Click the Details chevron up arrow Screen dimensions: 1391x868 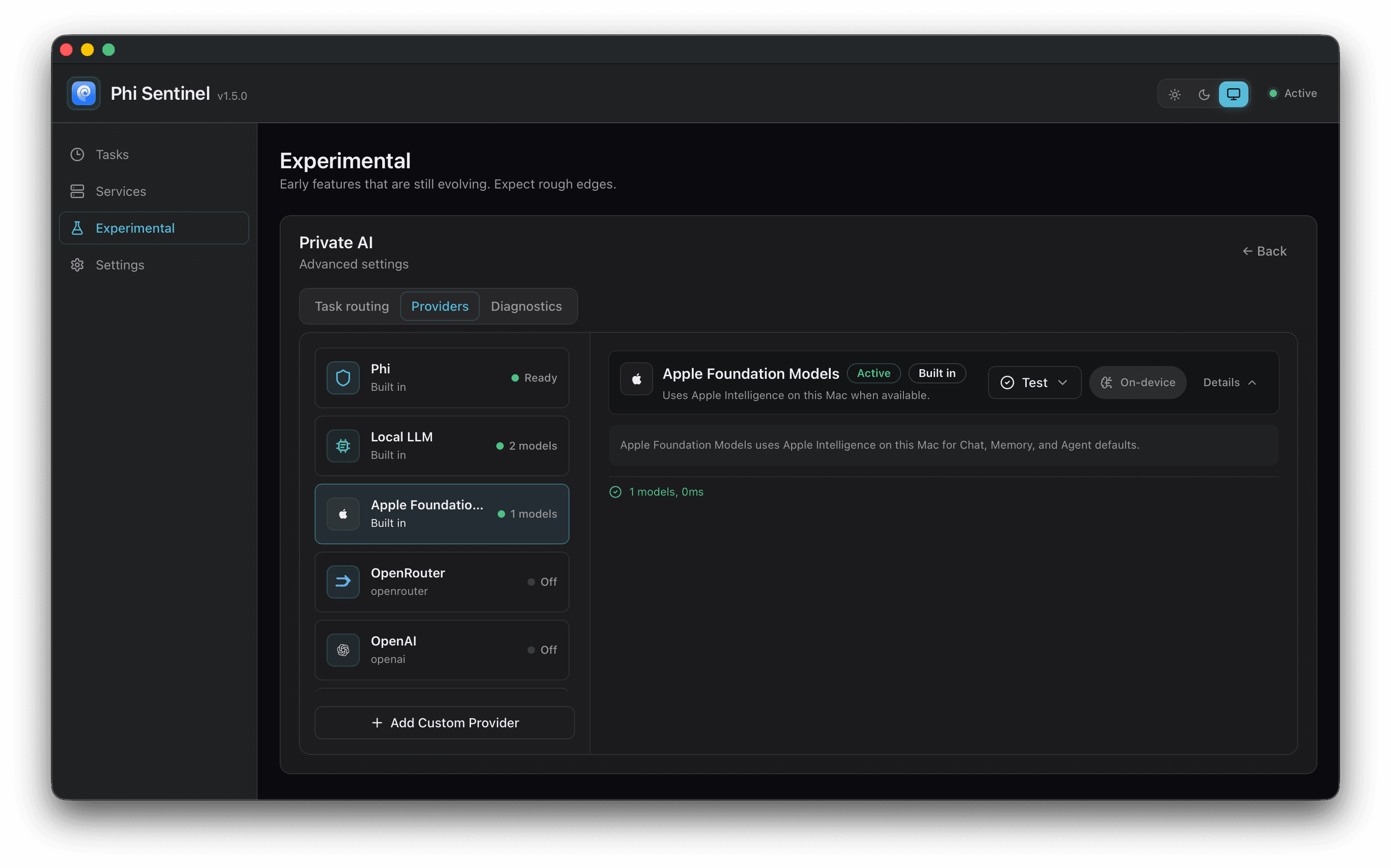[x=1252, y=383]
